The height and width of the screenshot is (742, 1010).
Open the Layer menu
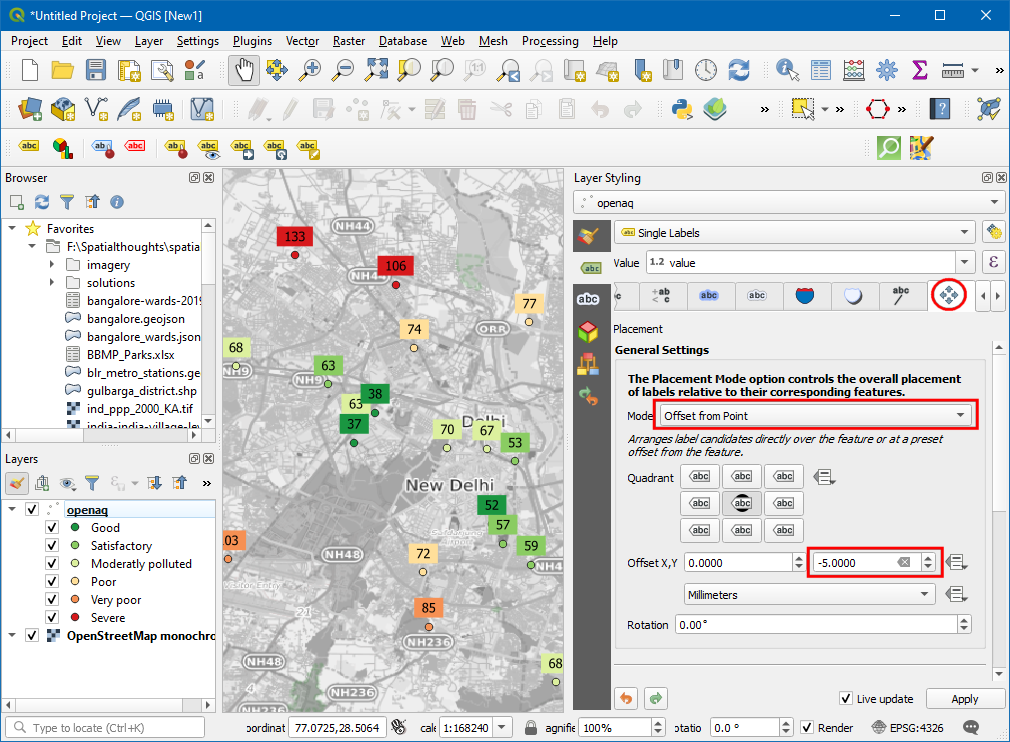pyautogui.click(x=149, y=41)
